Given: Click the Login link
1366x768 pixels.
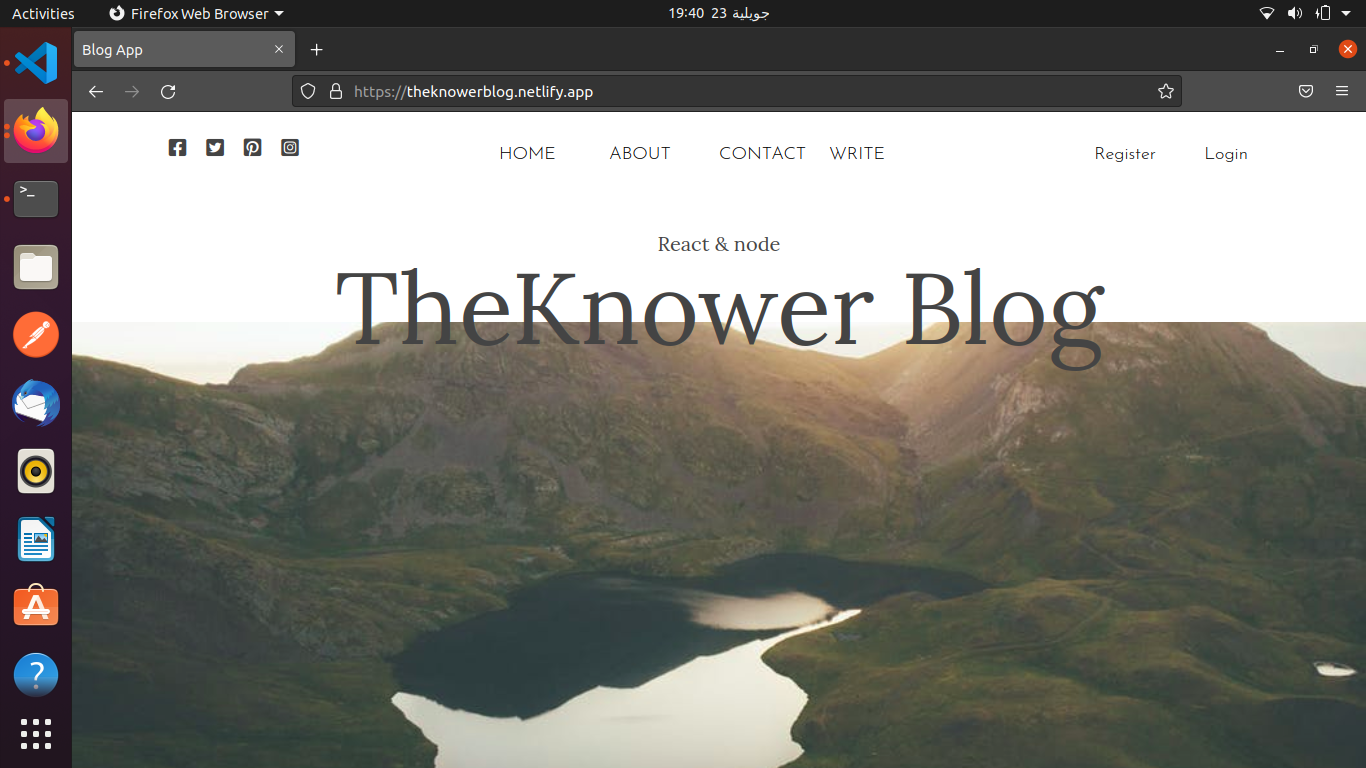Looking at the screenshot, I should (1225, 154).
